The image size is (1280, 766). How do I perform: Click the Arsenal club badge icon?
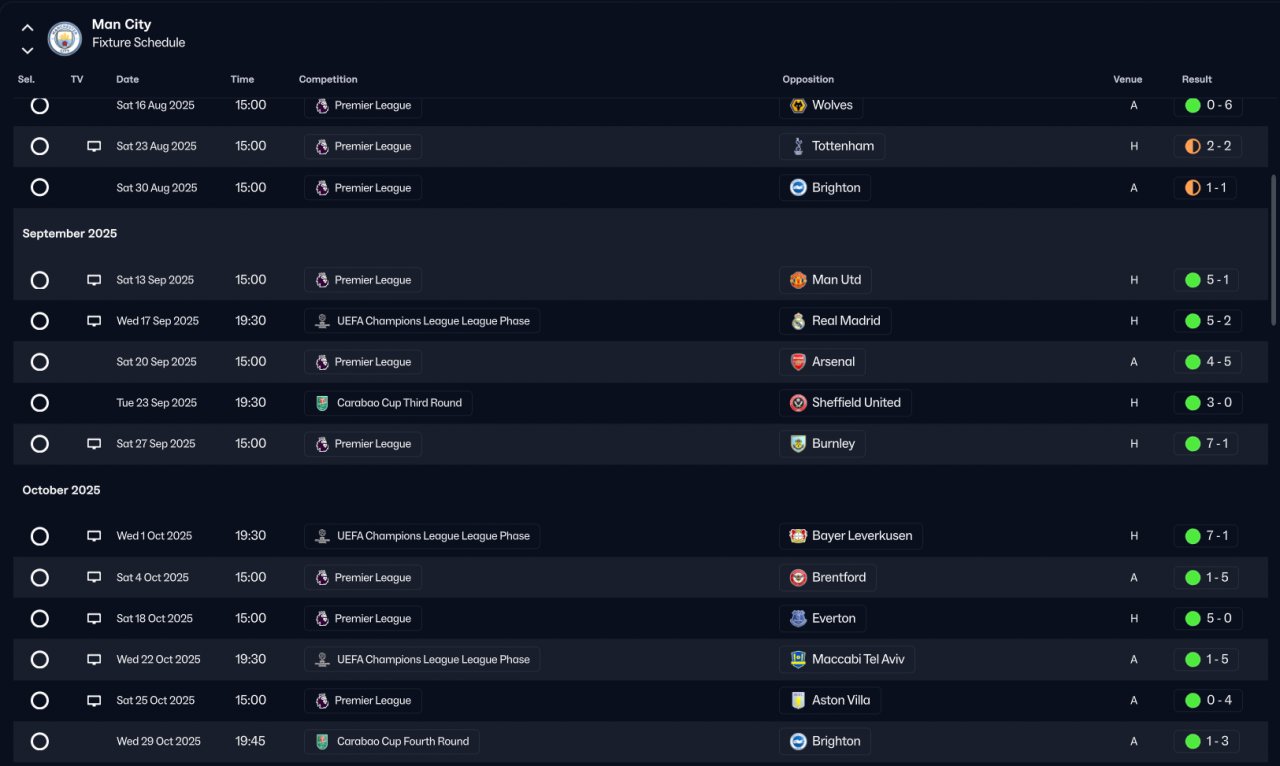pos(798,362)
